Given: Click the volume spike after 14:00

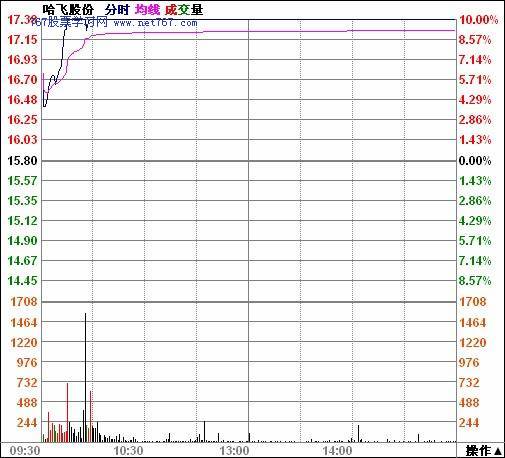Looking at the screenshot, I should pos(358,433).
